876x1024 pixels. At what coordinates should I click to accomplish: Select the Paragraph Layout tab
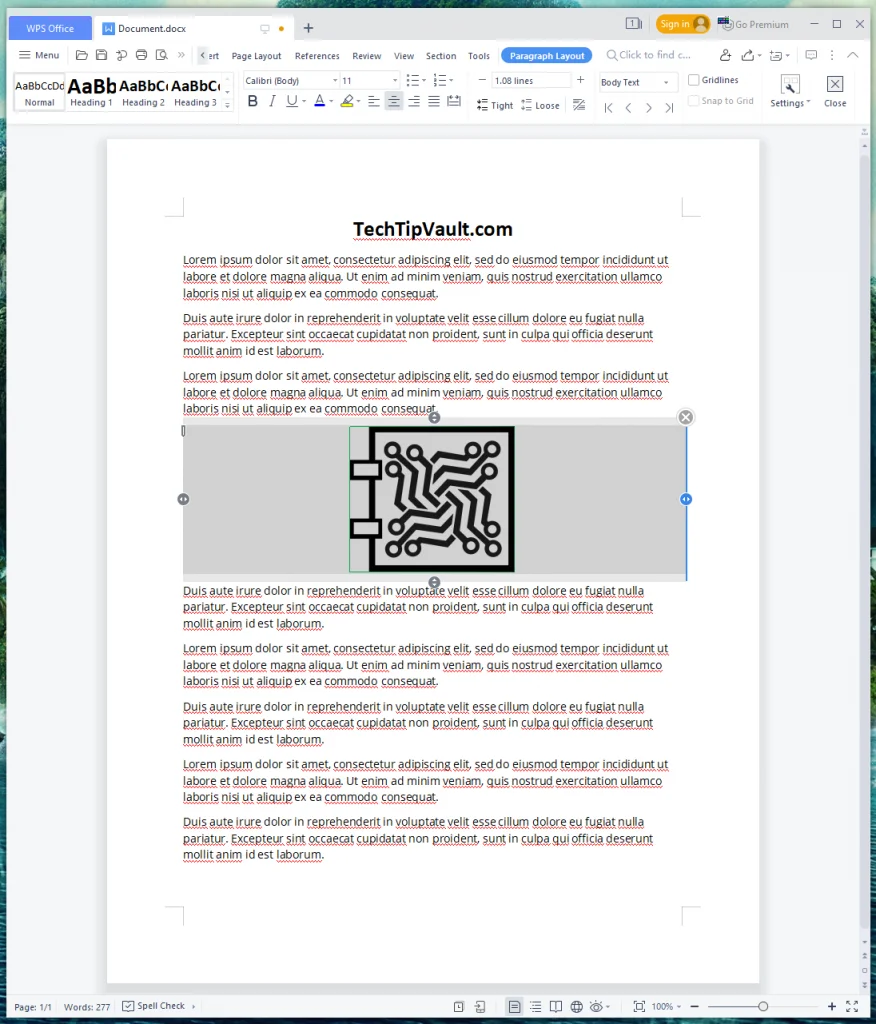tap(547, 56)
